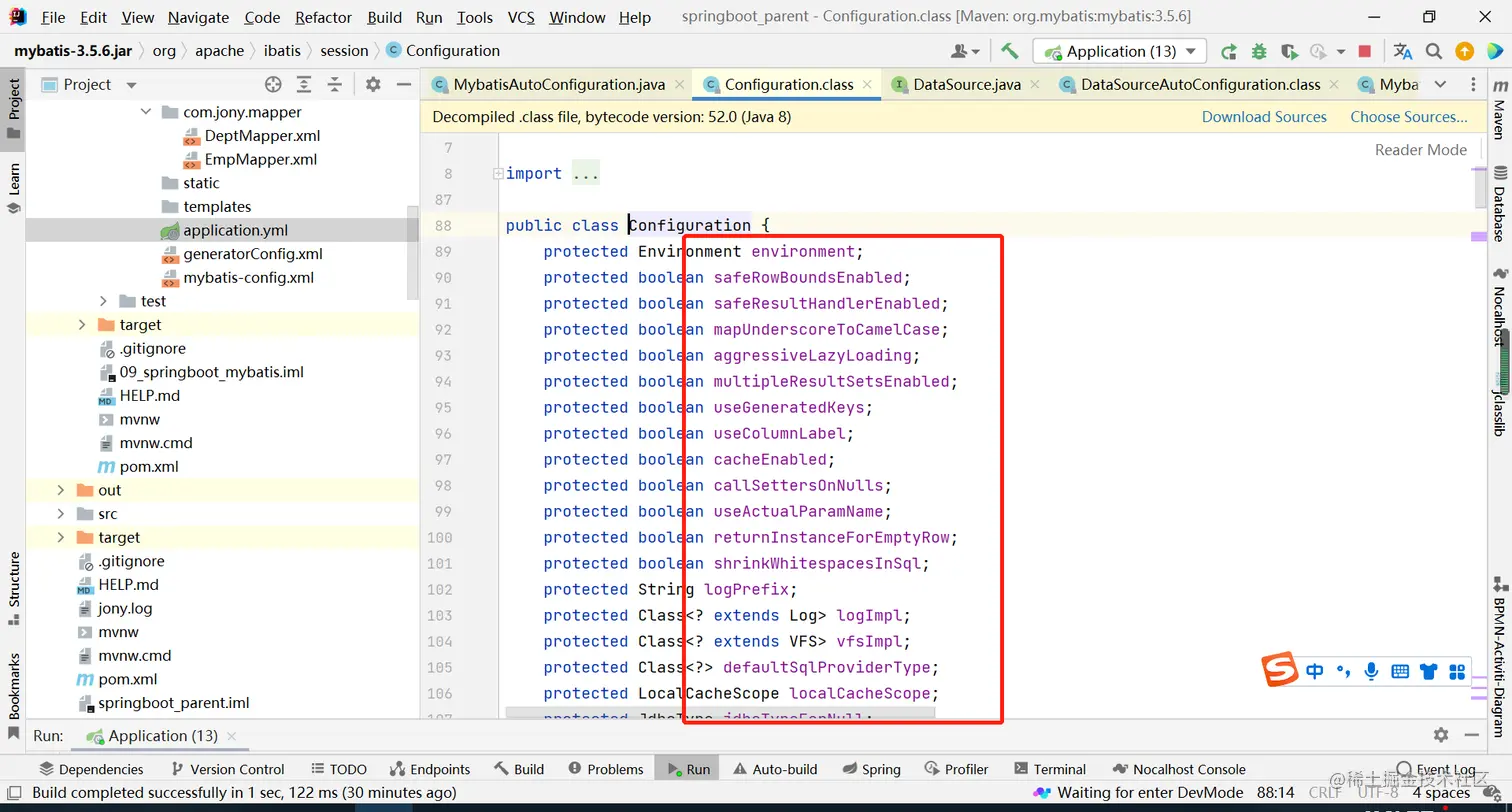
Task: Stop the running application with the red square
Action: pyautogui.click(x=1365, y=51)
